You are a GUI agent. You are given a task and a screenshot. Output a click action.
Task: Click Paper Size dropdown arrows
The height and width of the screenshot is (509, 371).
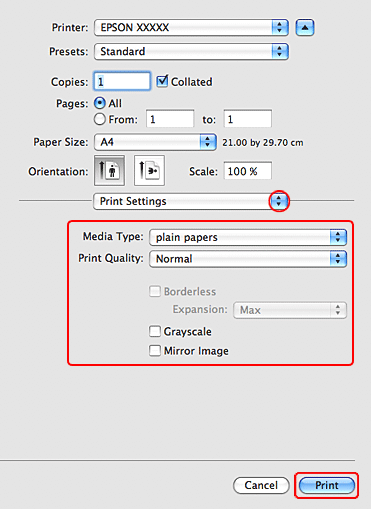coord(208,142)
